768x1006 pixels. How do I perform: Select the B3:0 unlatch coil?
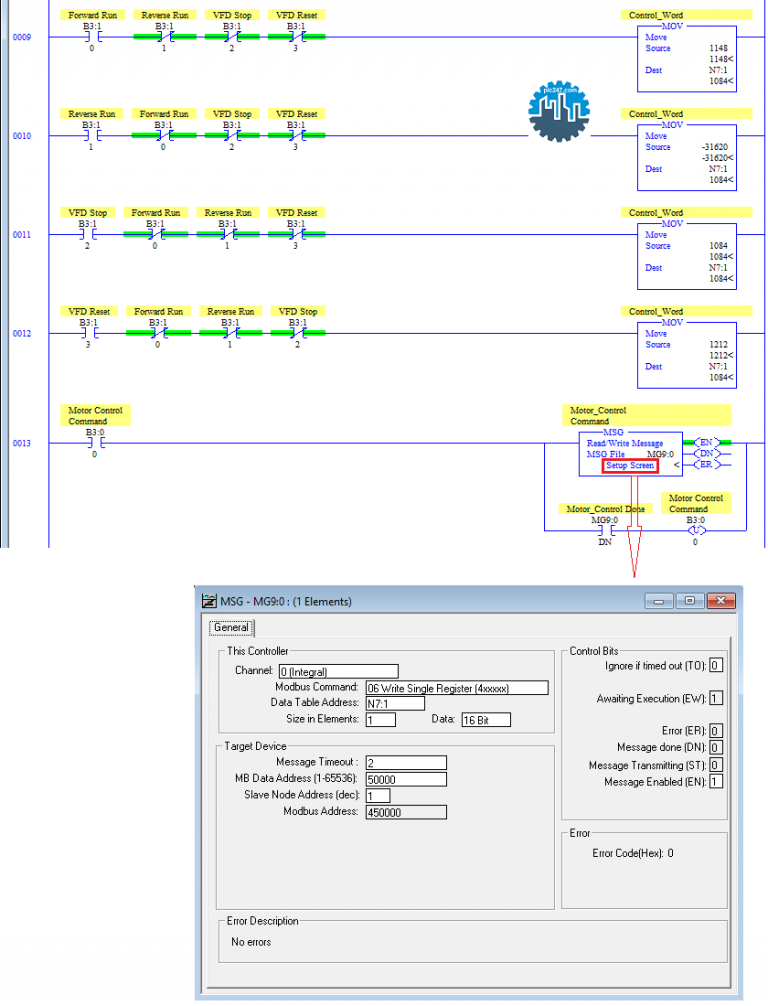pos(696,531)
